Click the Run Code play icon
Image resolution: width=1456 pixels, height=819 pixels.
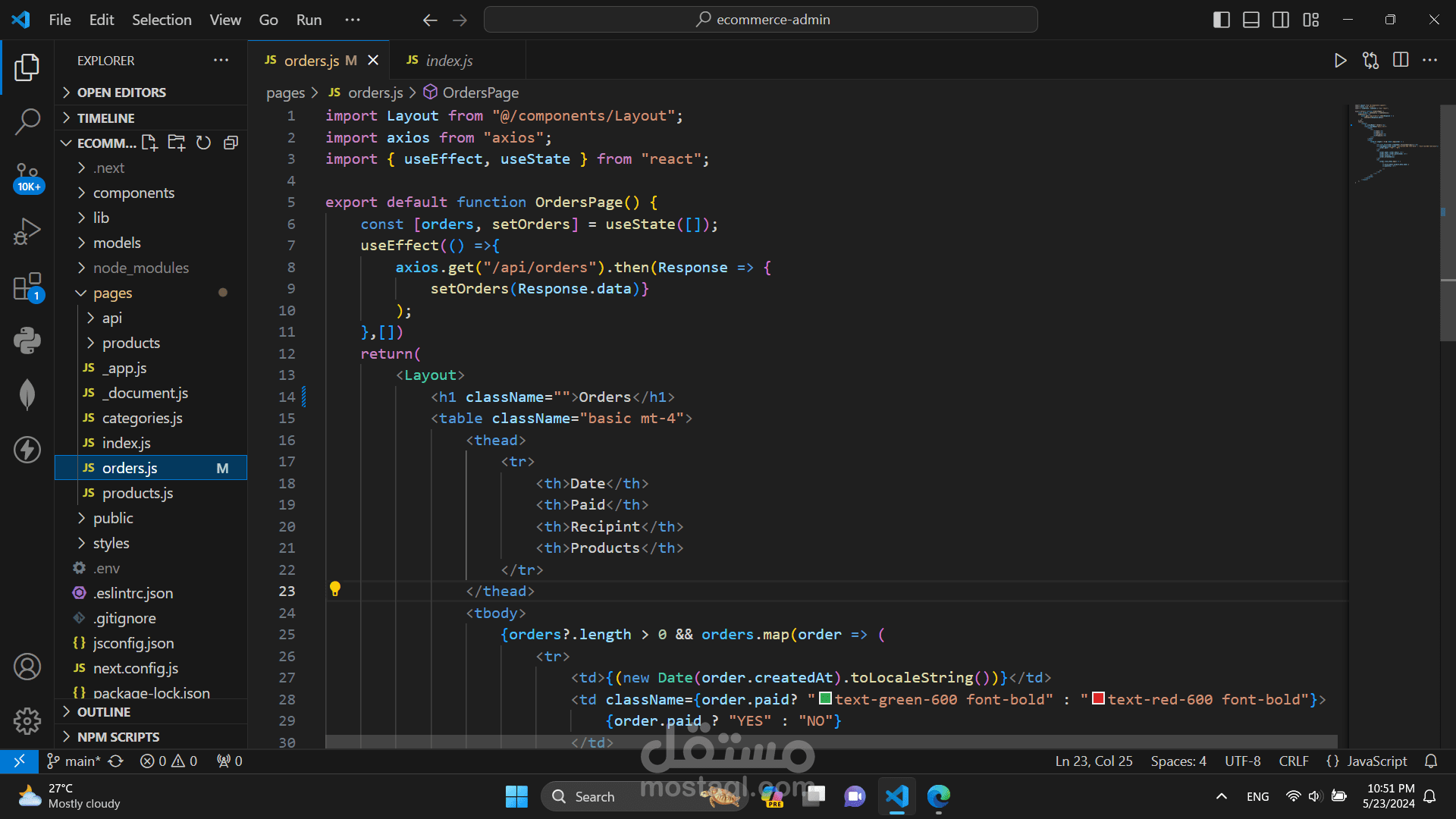[1340, 61]
